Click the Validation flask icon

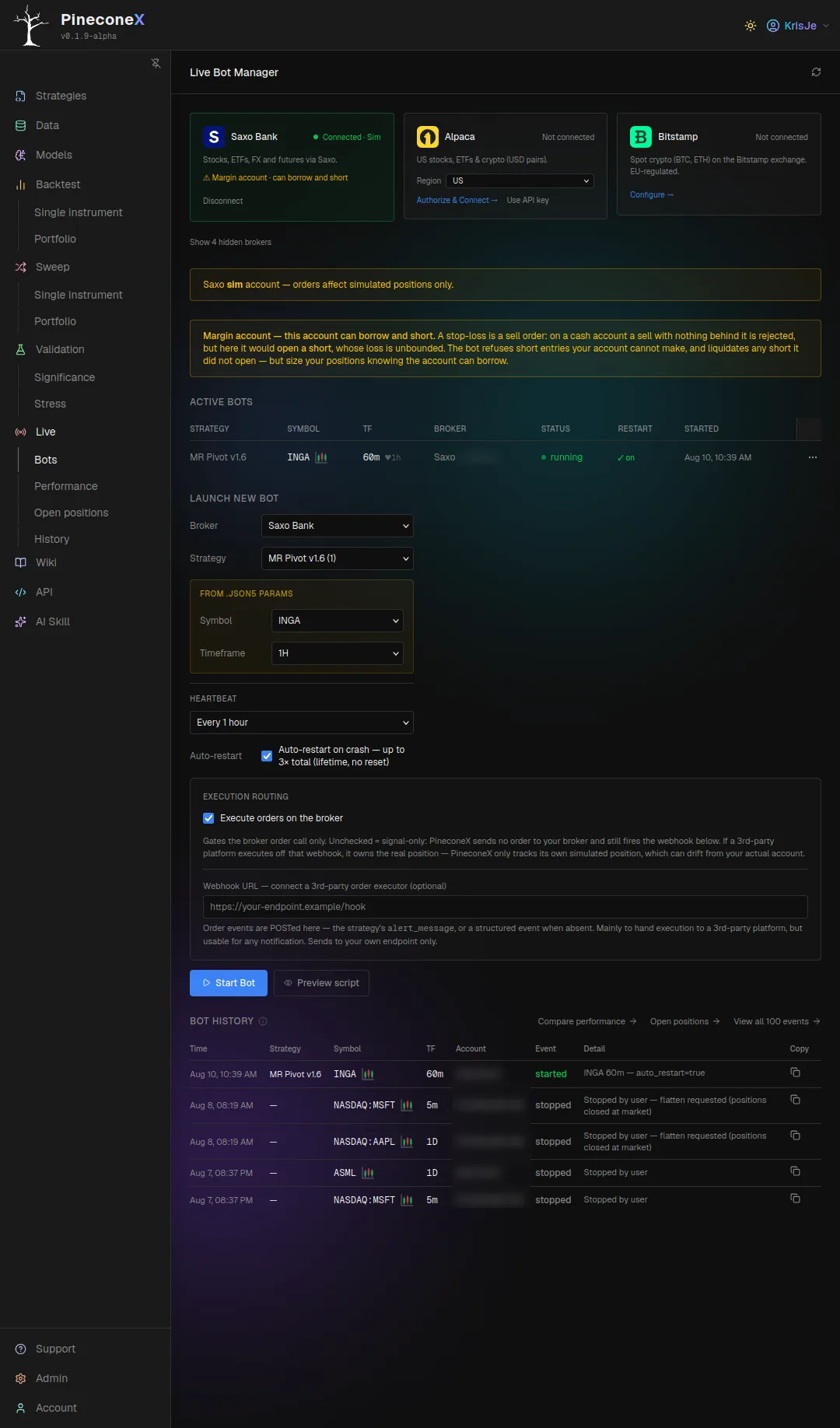(x=21, y=349)
